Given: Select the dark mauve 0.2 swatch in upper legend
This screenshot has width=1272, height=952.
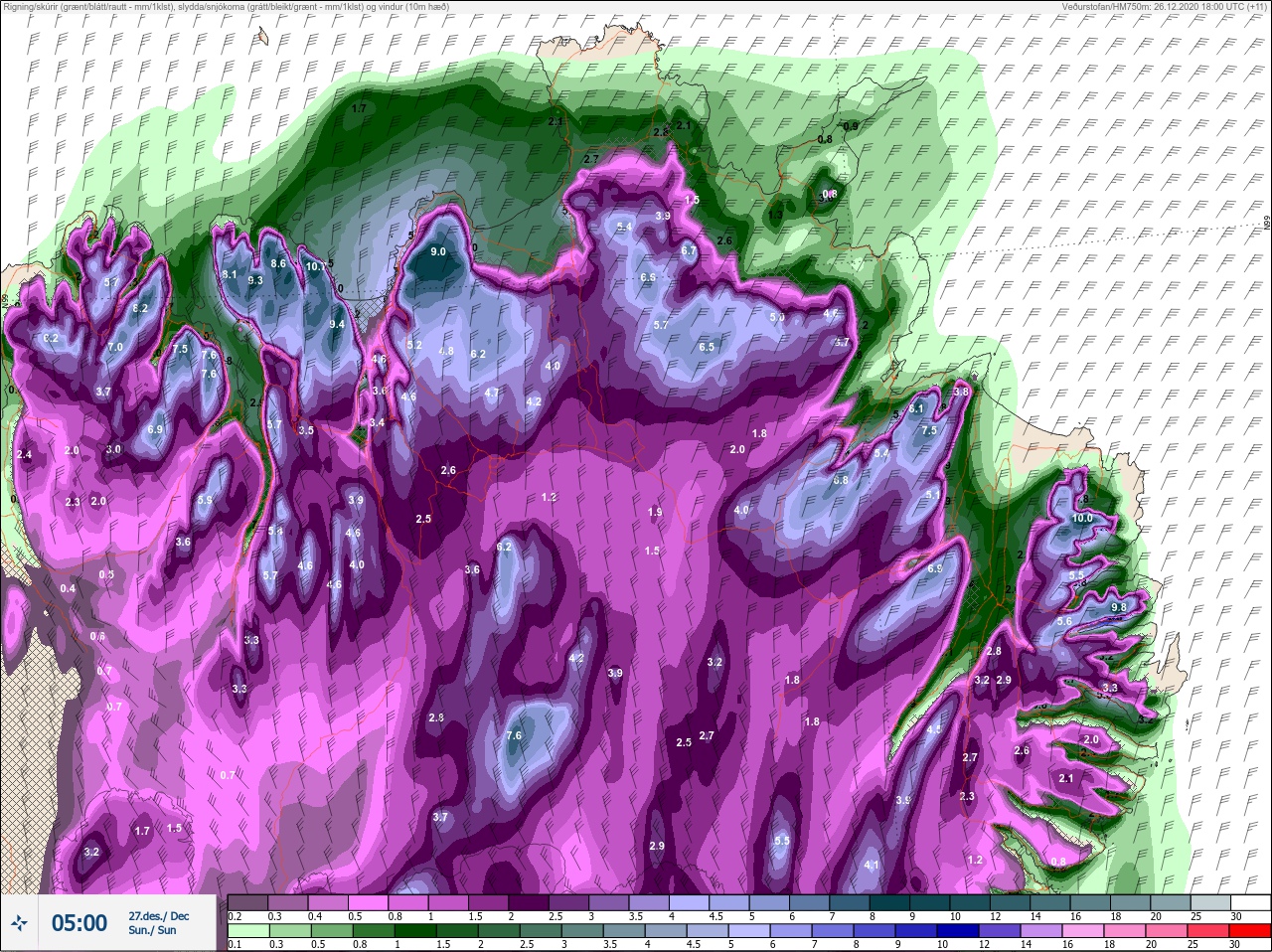Looking at the screenshot, I should pyautogui.click(x=247, y=902).
